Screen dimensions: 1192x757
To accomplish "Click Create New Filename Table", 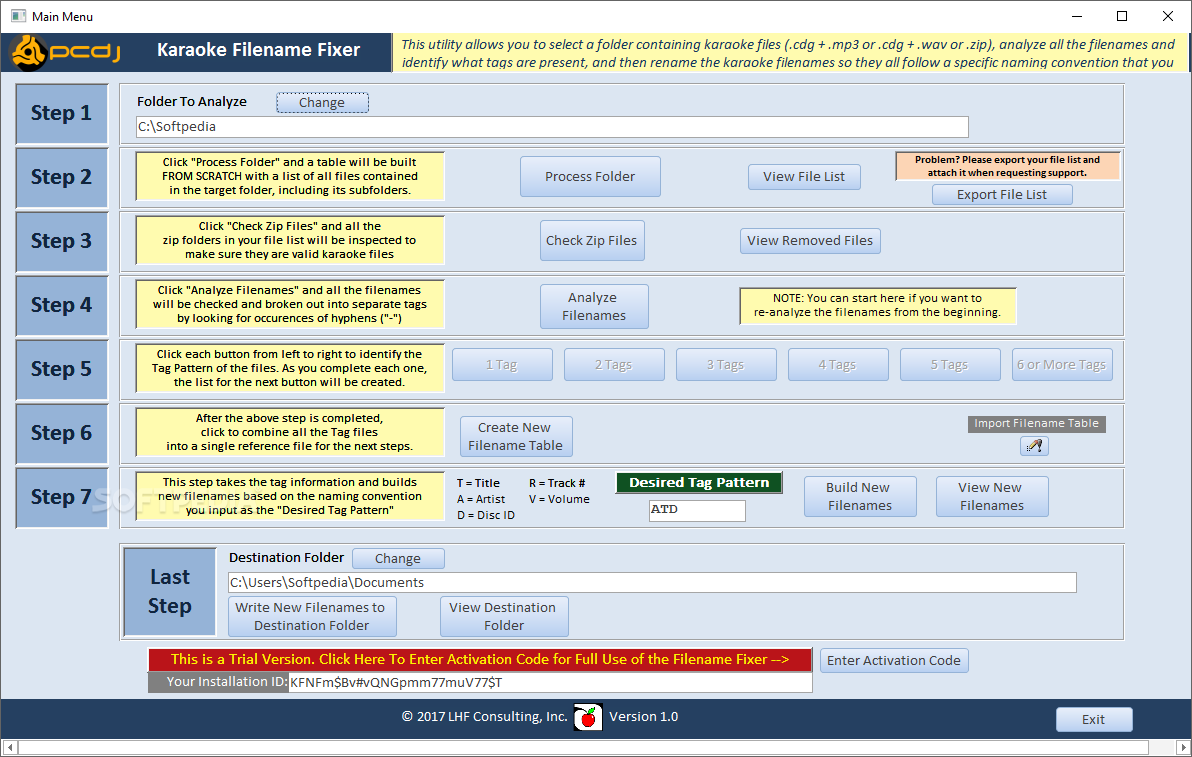I will coord(515,436).
